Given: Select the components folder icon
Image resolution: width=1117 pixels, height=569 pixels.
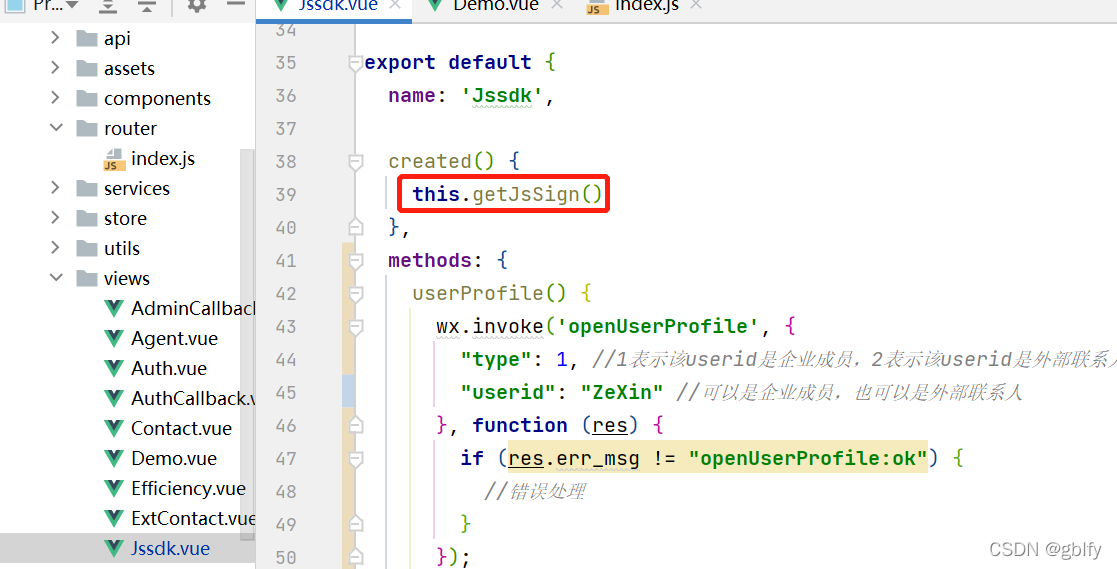Looking at the screenshot, I should (x=87, y=98).
